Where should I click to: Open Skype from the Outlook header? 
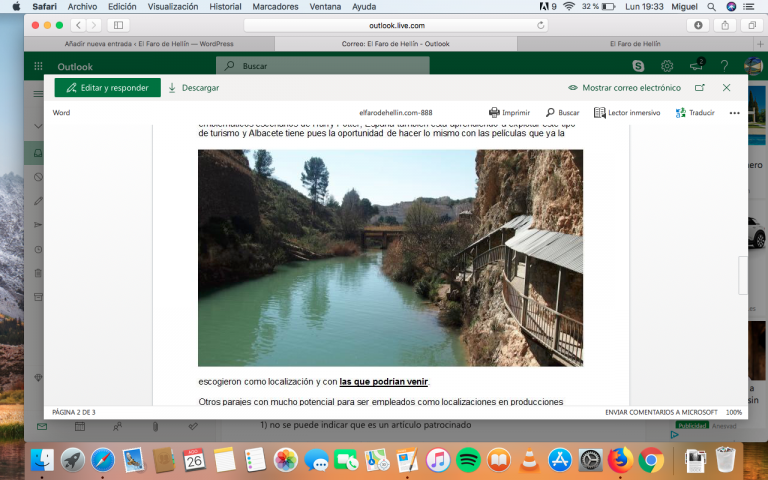(638, 66)
